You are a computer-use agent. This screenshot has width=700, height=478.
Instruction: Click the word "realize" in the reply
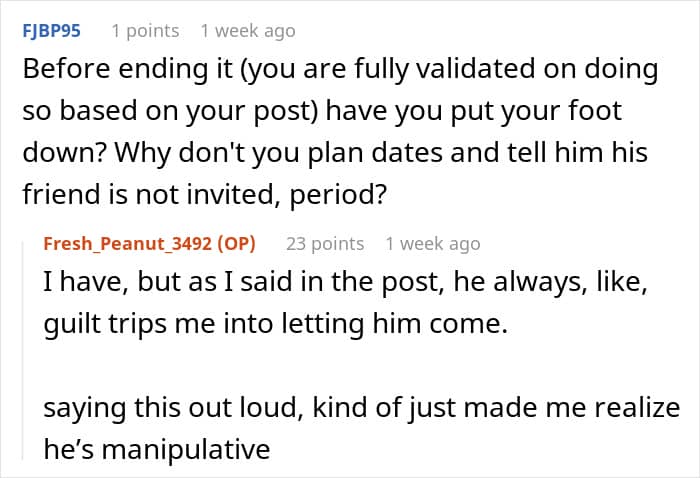[635, 407]
